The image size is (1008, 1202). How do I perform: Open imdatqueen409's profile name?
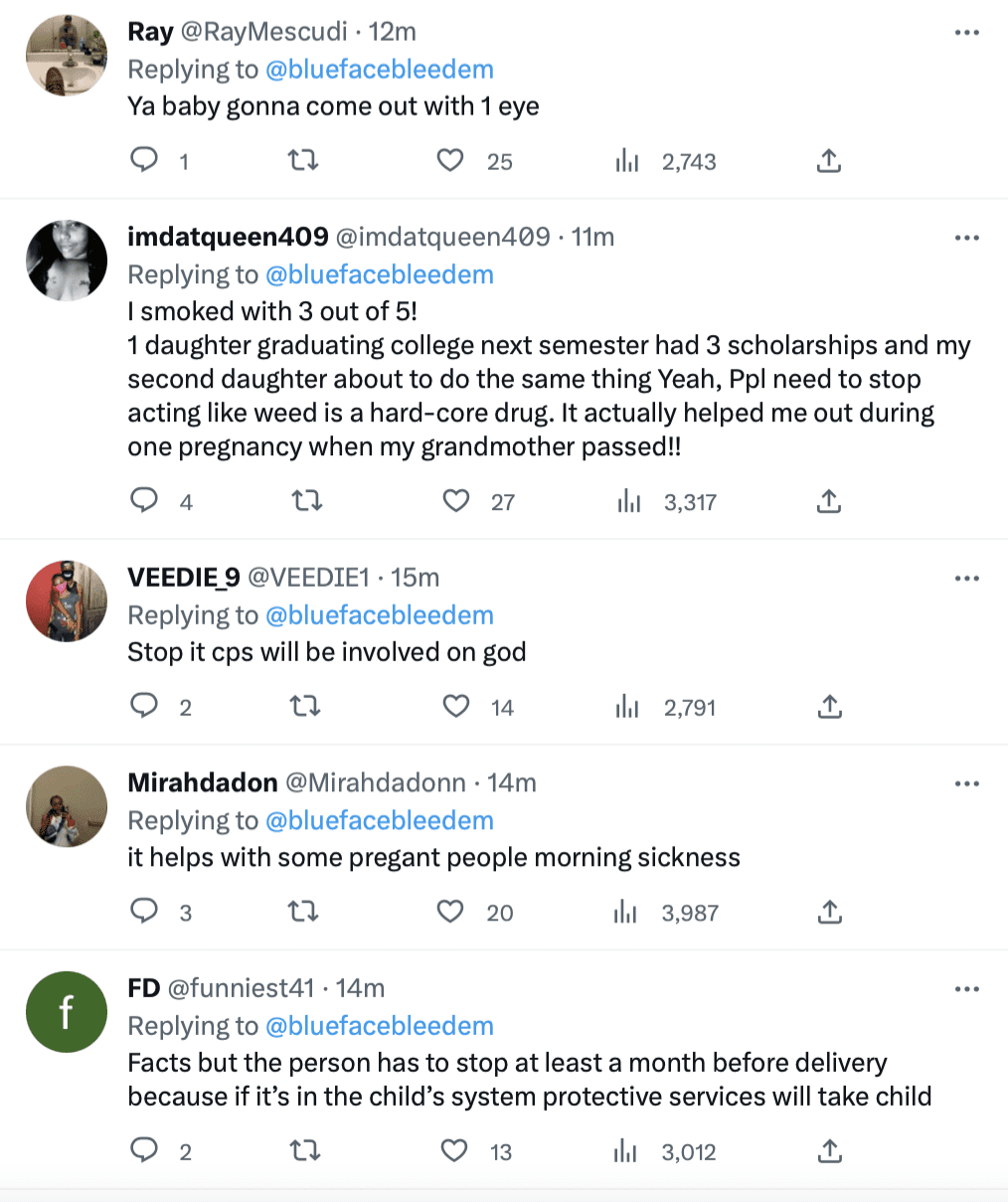point(228,237)
